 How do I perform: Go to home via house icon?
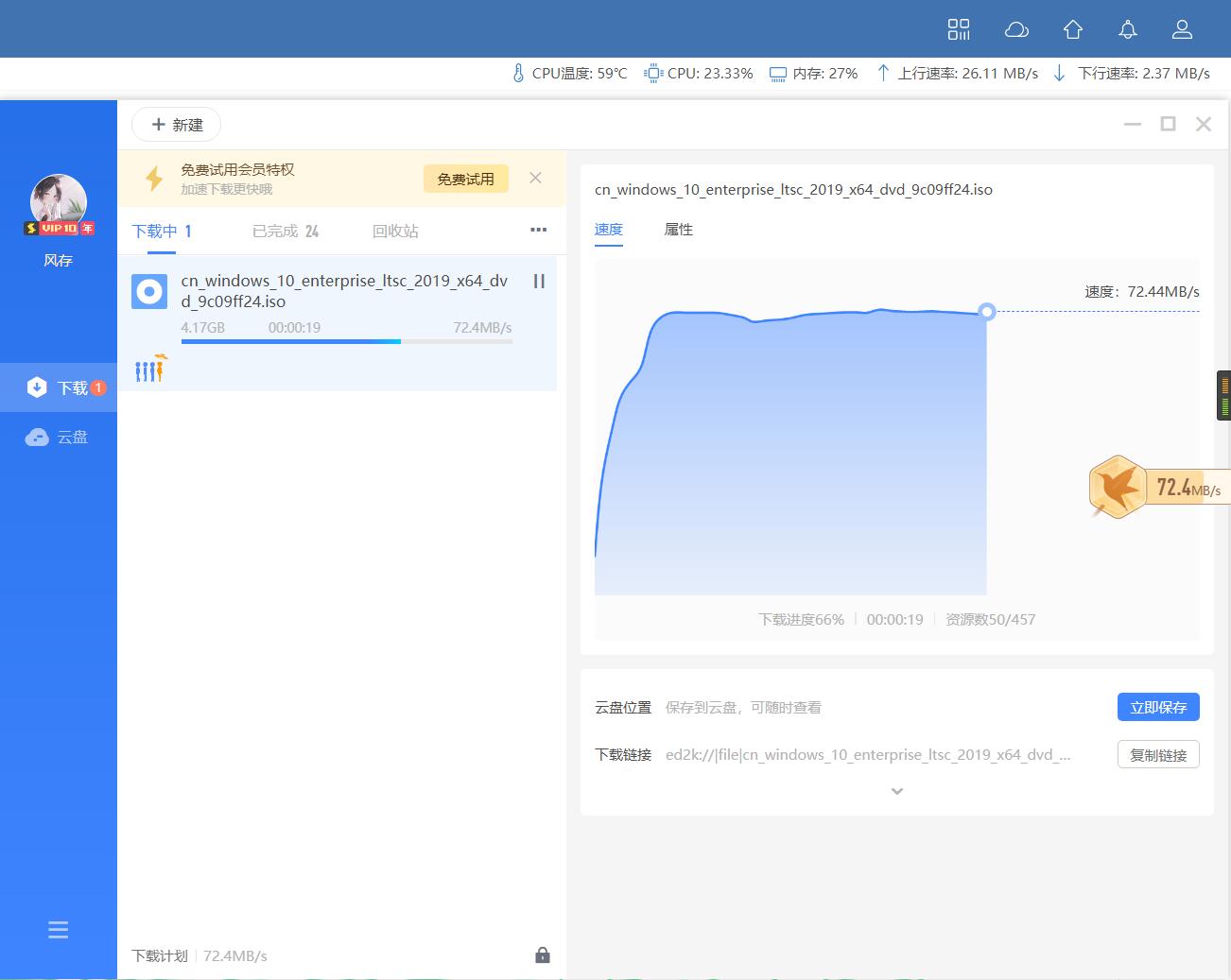(x=1072, y=29)
